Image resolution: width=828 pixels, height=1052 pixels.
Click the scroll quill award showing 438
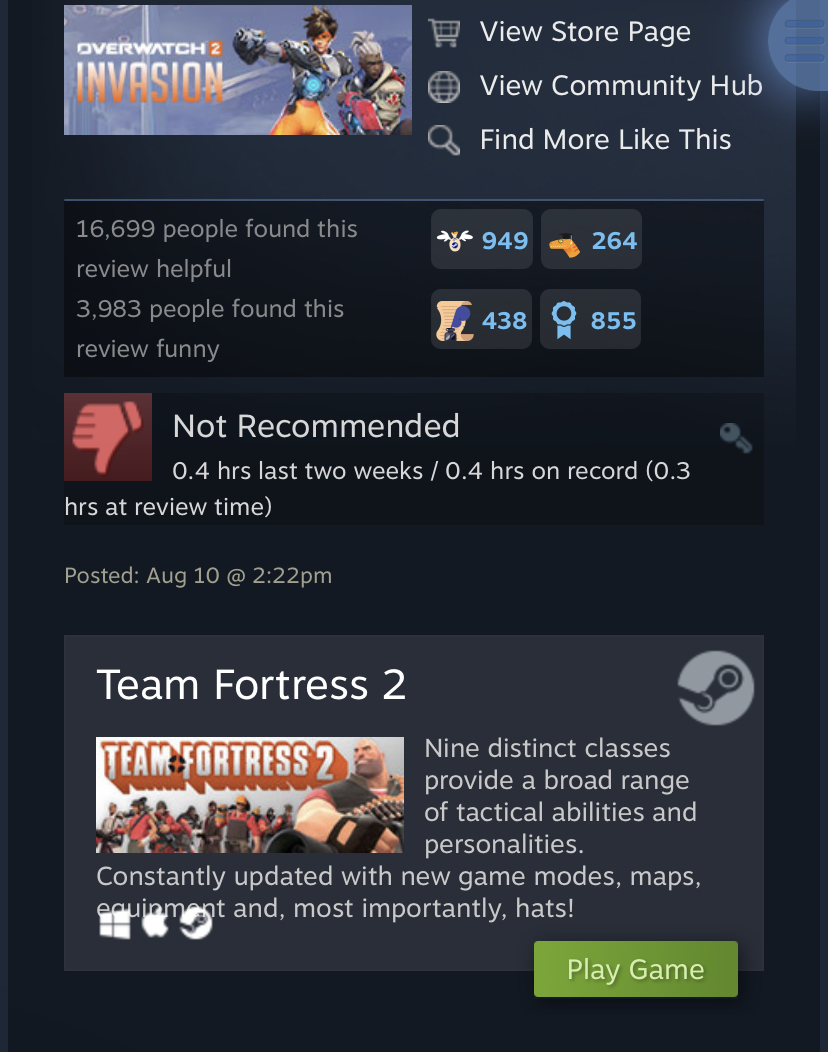[482, 319]
